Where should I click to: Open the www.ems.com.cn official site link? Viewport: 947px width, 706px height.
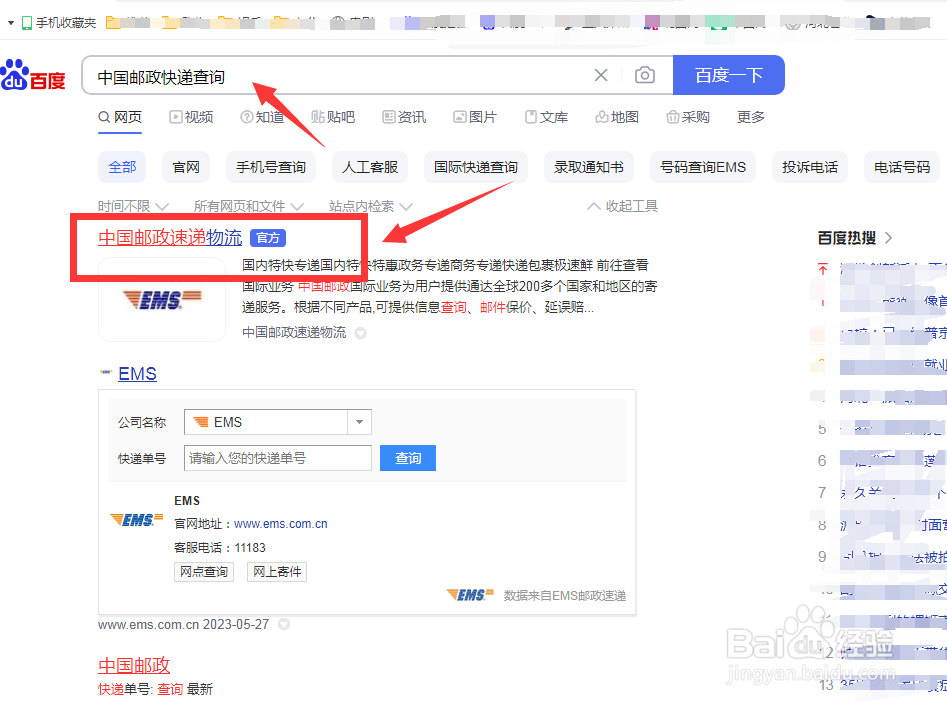point(281,524)
